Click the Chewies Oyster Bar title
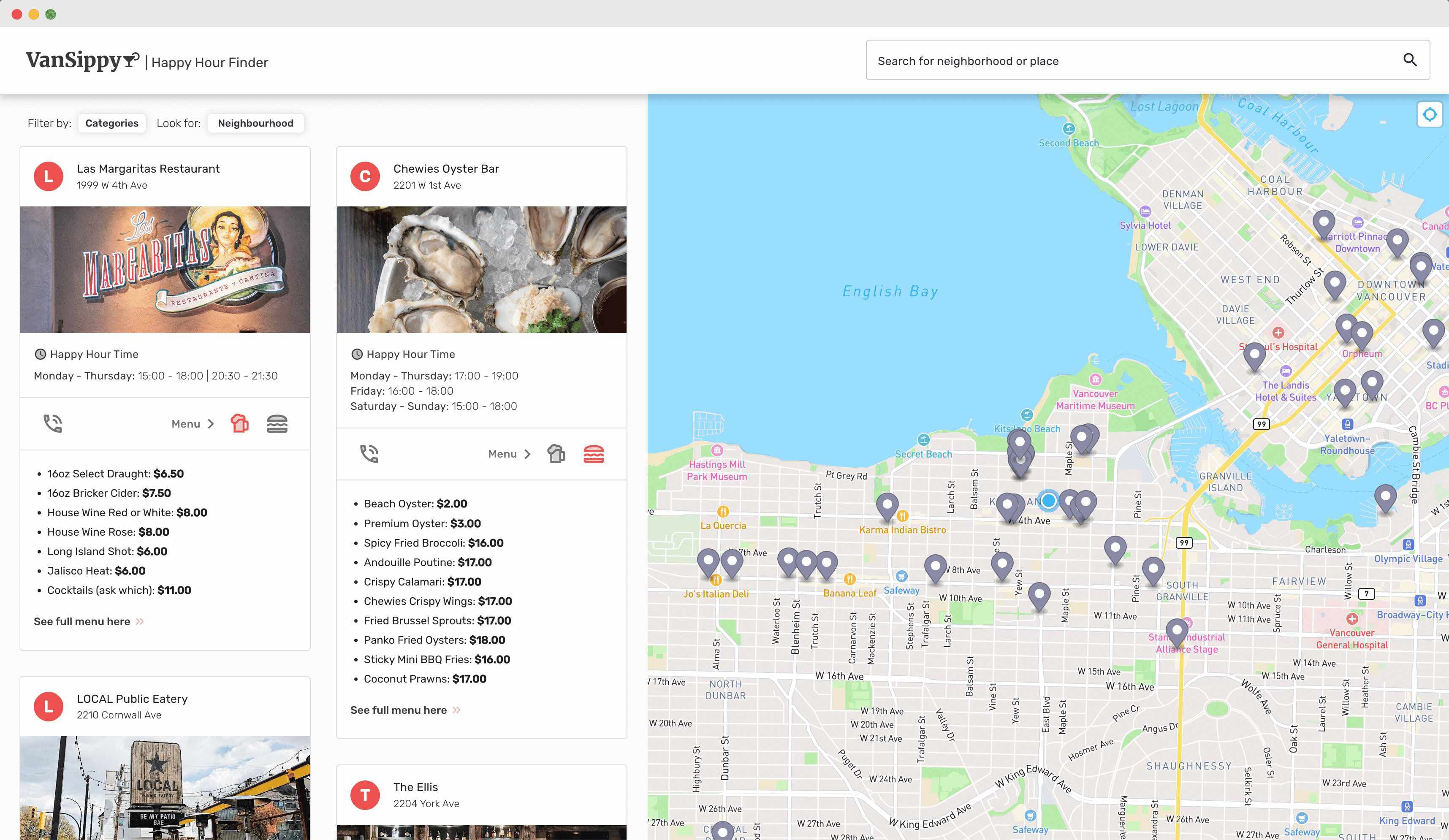 (x=446, y=168)
